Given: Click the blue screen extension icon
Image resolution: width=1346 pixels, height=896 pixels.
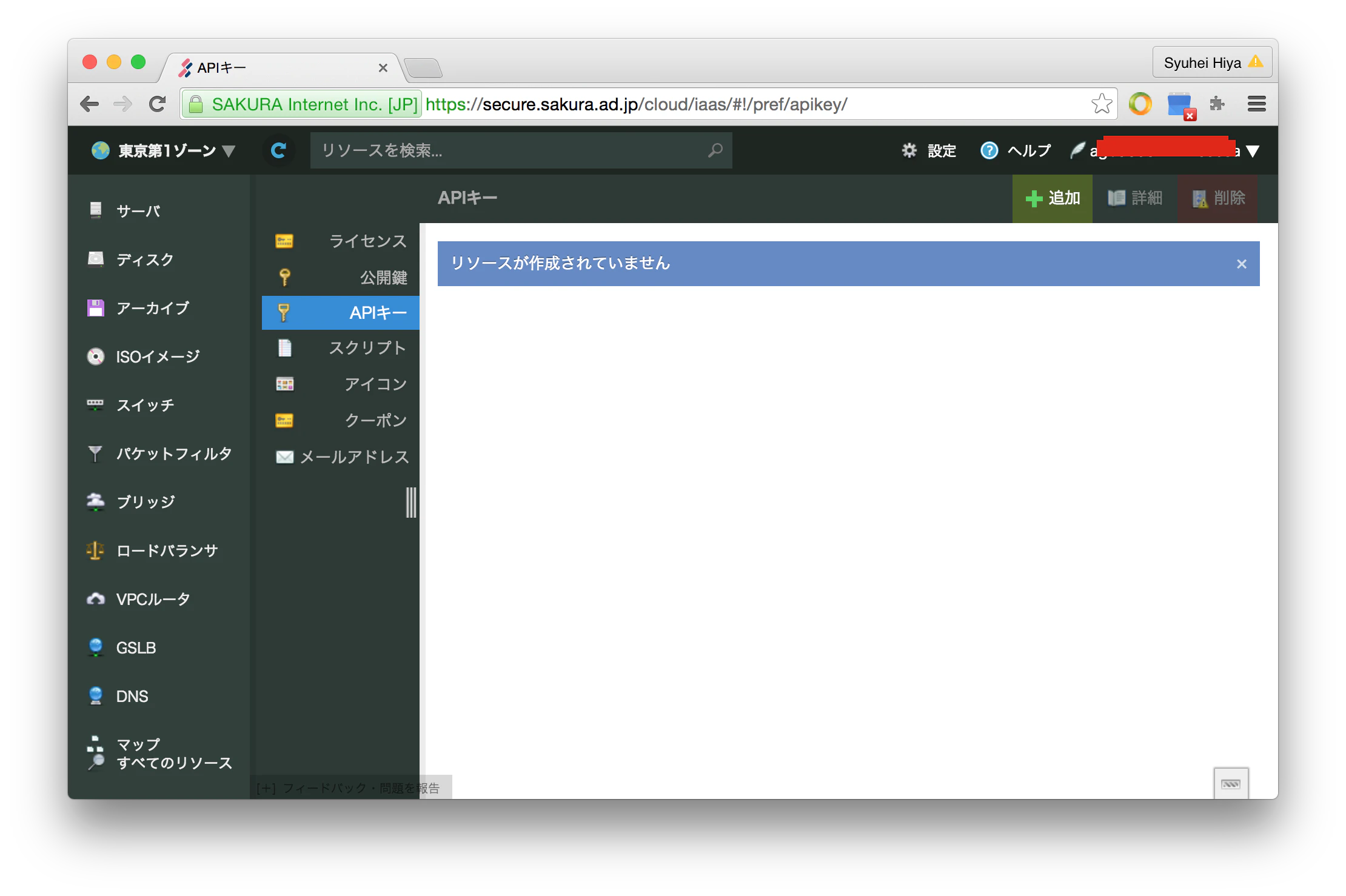Looking at the screenshot, I should pyautogui.click(x=1180, y=105).
